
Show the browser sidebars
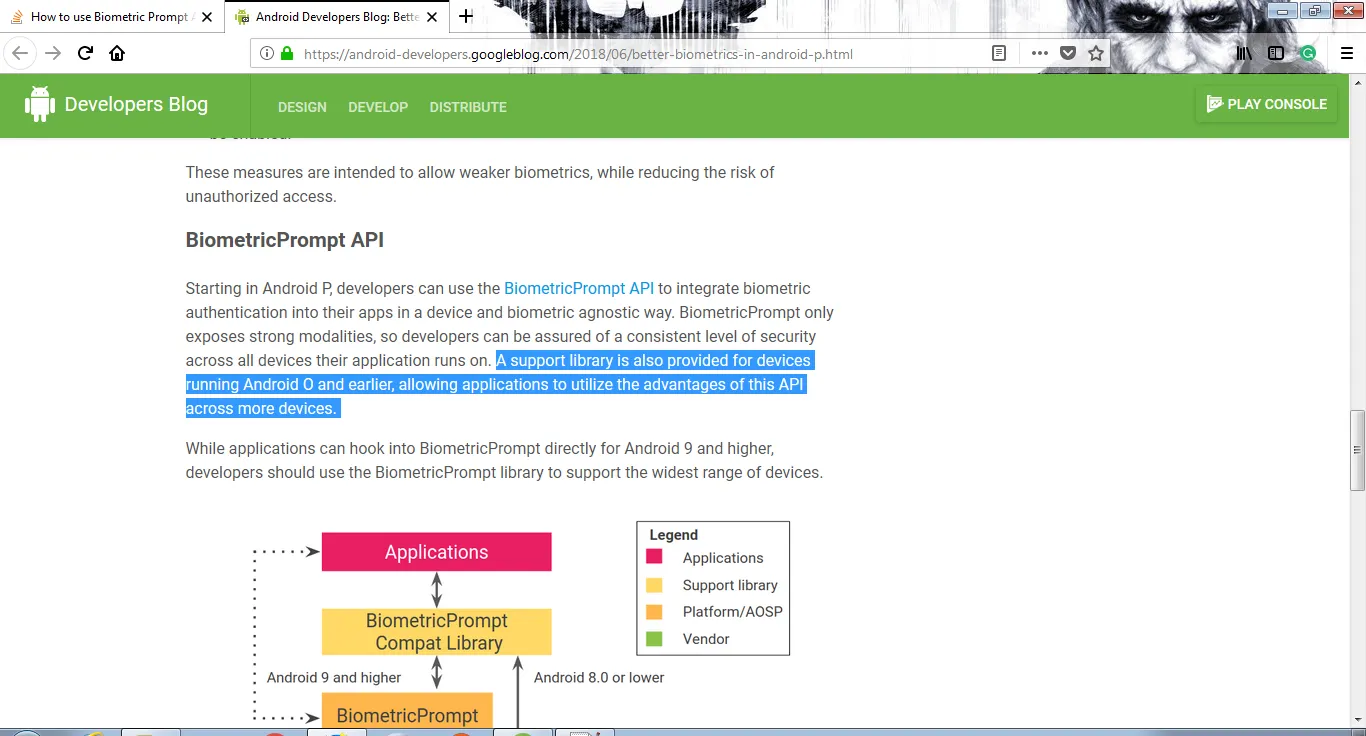[1276, 54]
